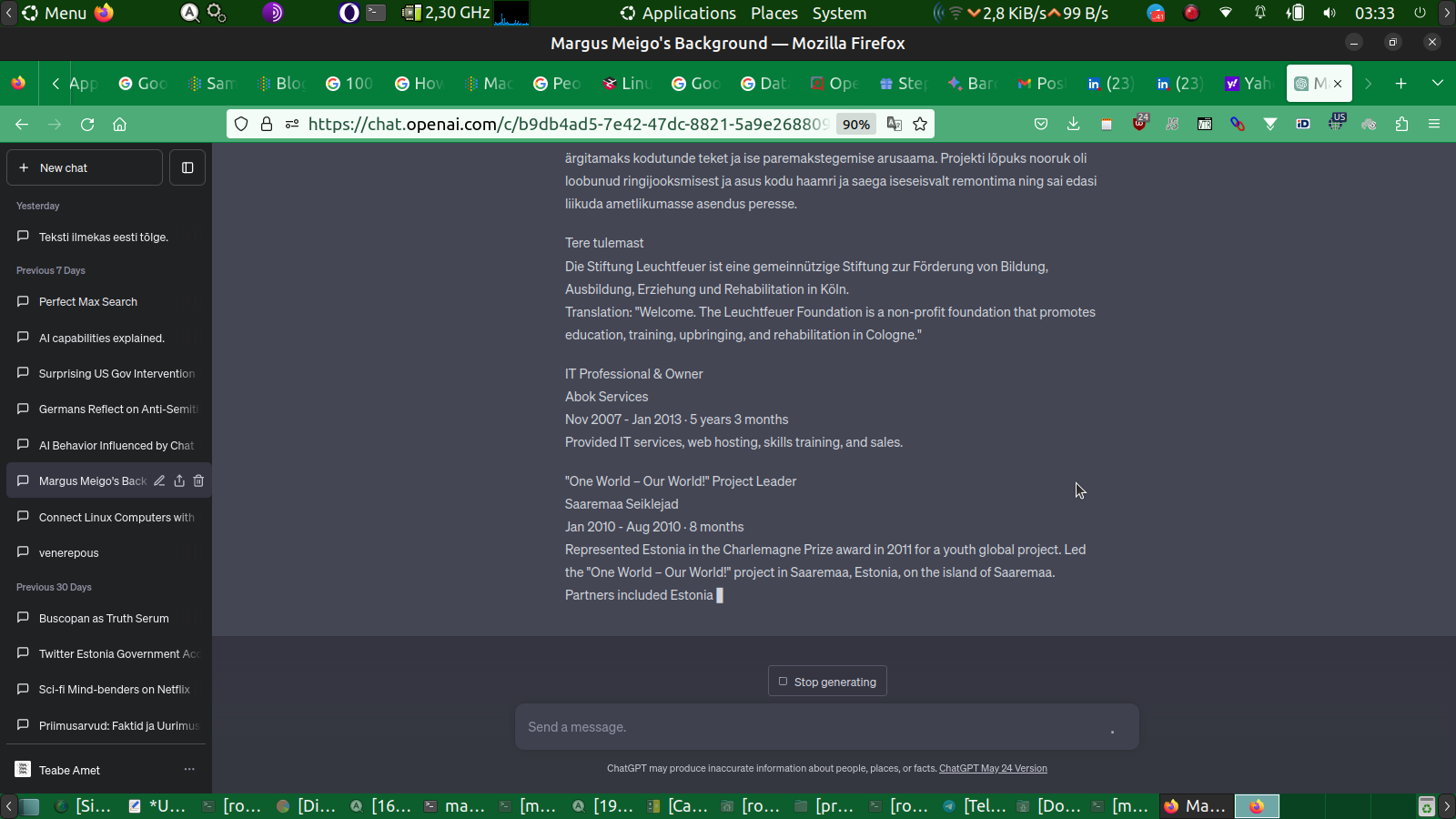1456x819 pixels.
Task: Open the volume control in system tray
Action: [x=1330, y=13]
